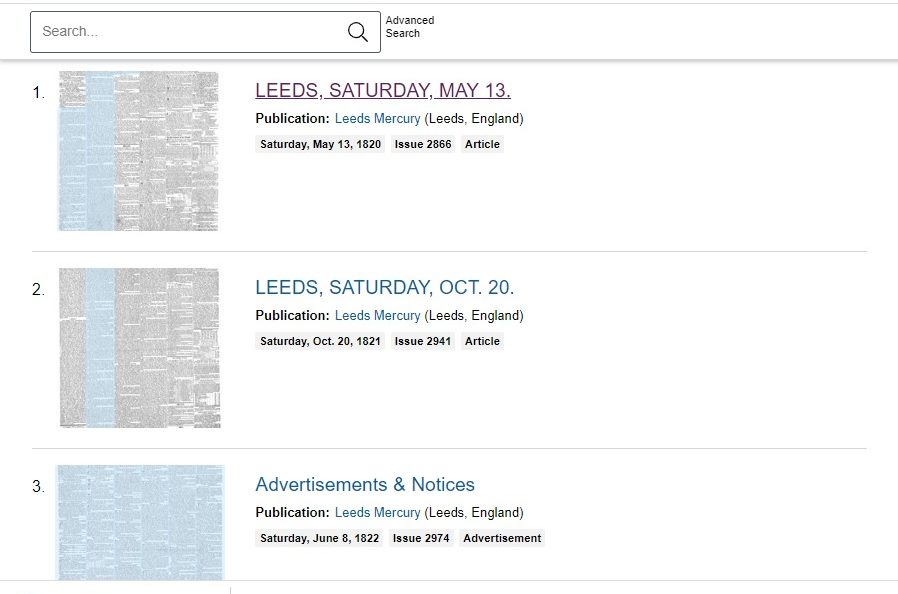
Task: Click the Saturday, May 13, 1820 date tag
Action: coord(319,144)
